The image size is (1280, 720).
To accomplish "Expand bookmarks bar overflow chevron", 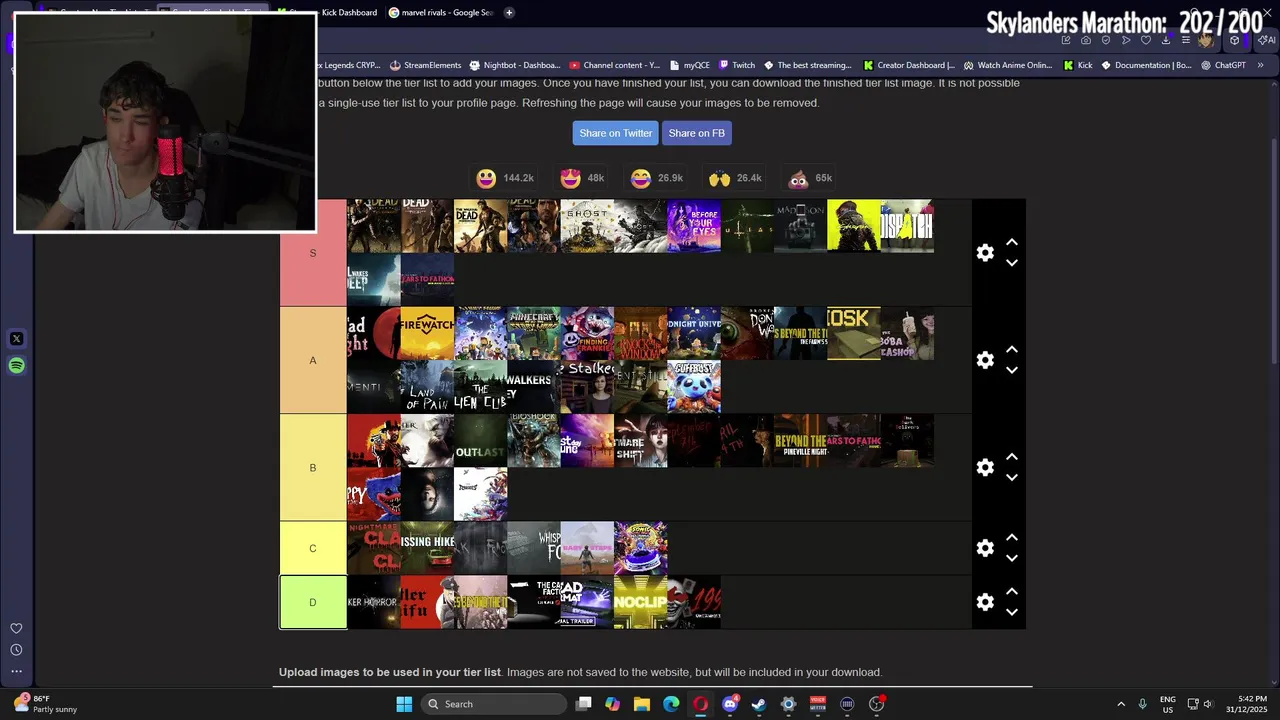I will point(1260,65).
